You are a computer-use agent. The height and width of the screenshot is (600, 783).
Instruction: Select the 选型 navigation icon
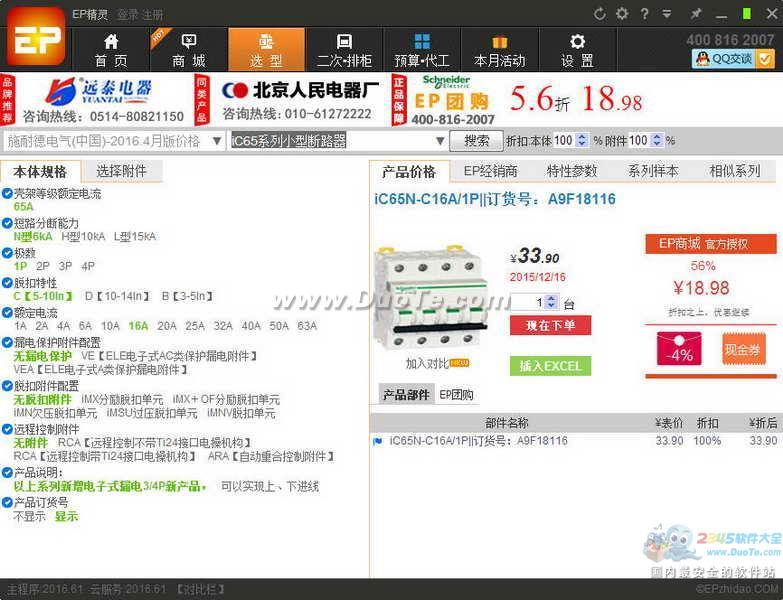(x=266, y=41)
